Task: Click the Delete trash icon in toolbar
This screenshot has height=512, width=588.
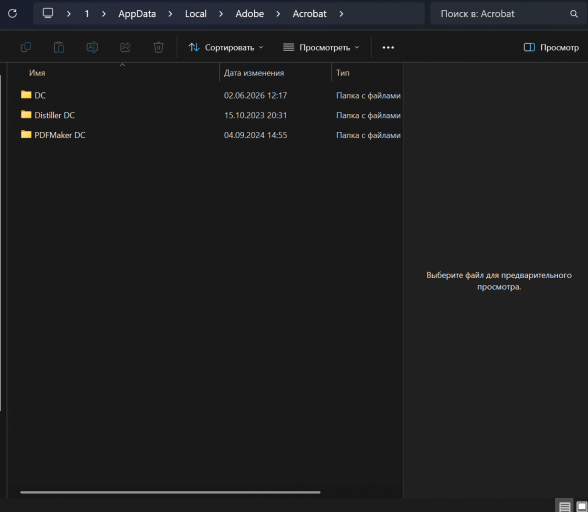Action: (x=158, y=47)
